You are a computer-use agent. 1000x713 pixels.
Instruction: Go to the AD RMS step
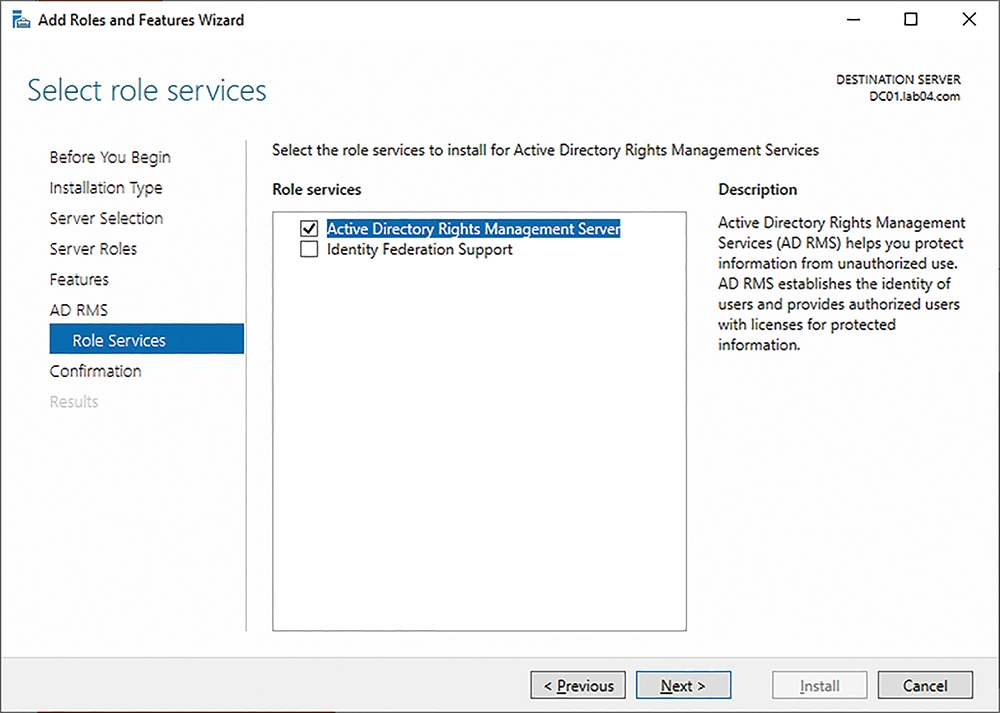pos(79,310)
